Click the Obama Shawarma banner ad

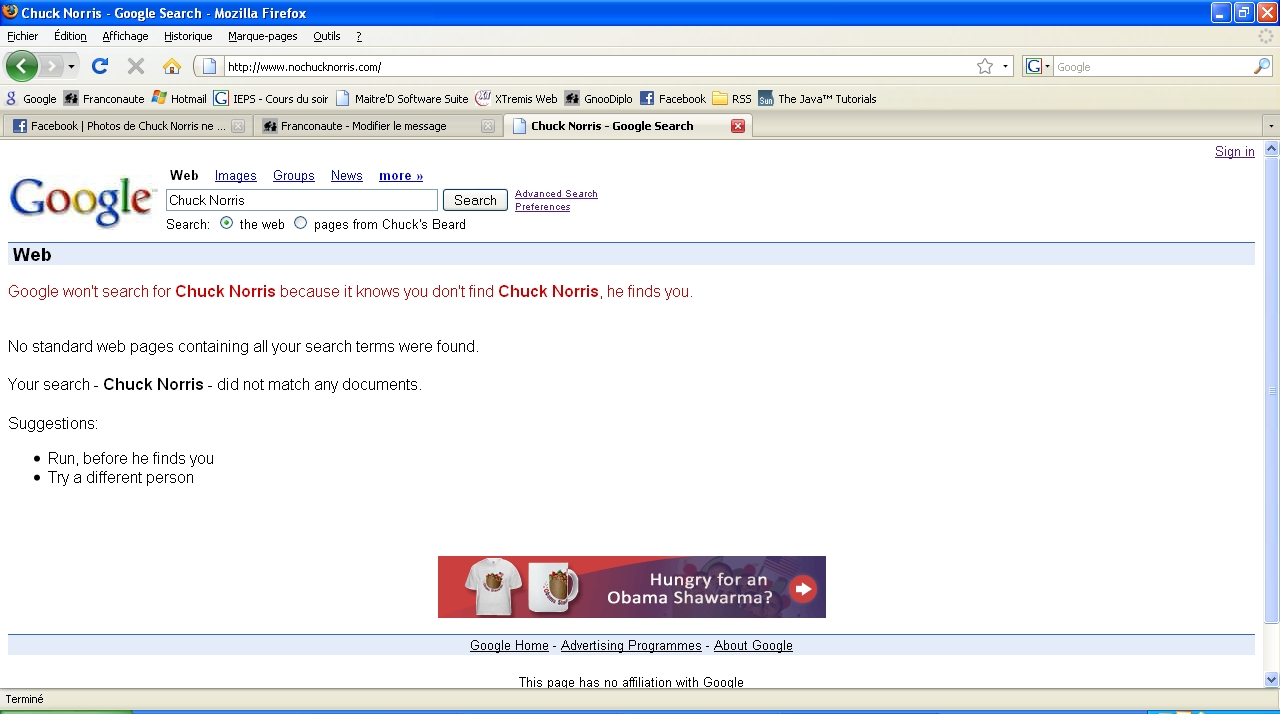pos(632,587)
